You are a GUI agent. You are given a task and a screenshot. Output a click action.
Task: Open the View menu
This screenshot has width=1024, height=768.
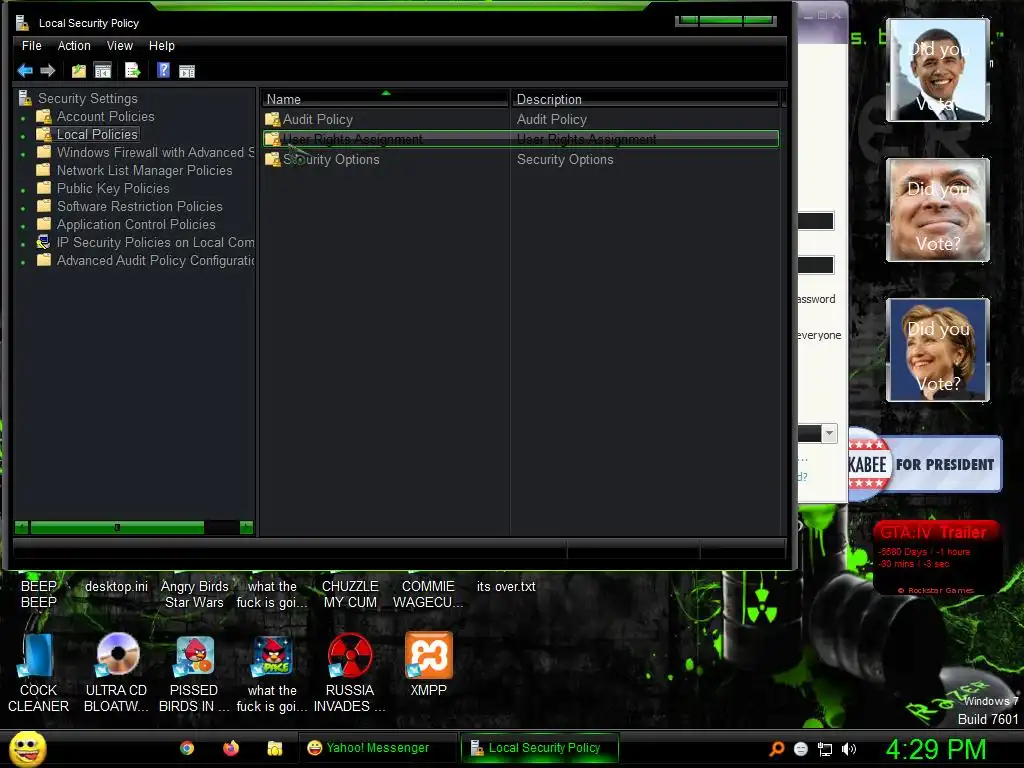(x=120, y=46)
